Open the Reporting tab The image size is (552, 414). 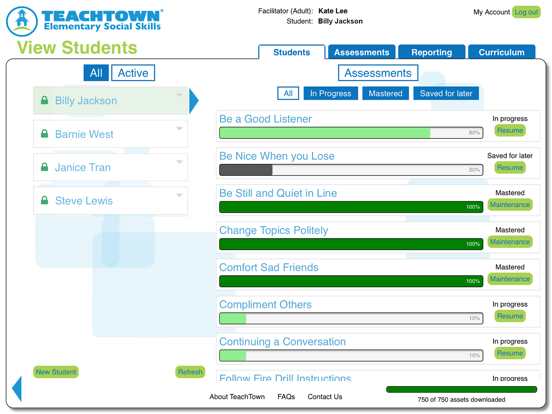(432, 52)
